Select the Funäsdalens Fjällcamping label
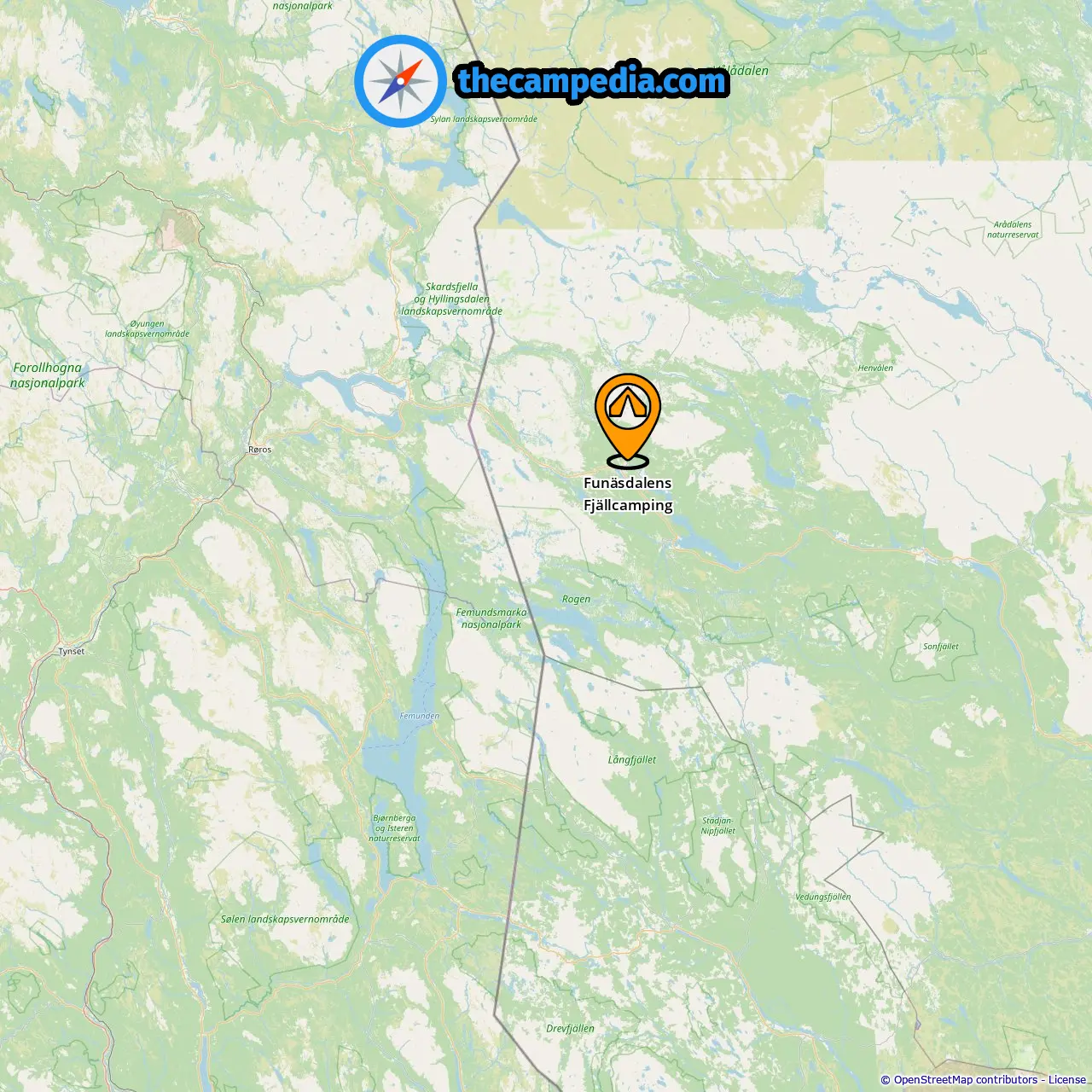 pyautogui.click(x=628, y=494)
